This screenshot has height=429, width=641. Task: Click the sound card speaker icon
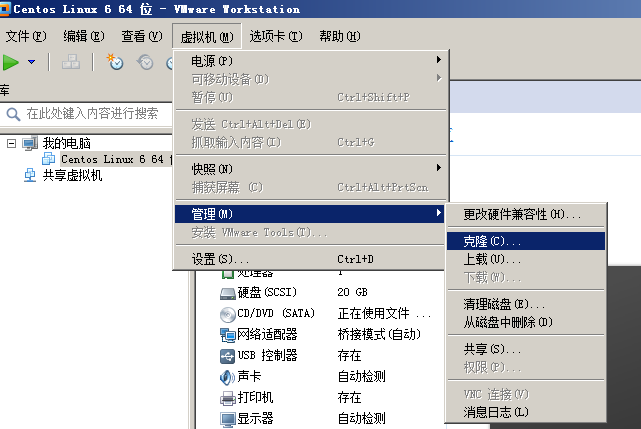pyautogui.click(x=228, y=377)
